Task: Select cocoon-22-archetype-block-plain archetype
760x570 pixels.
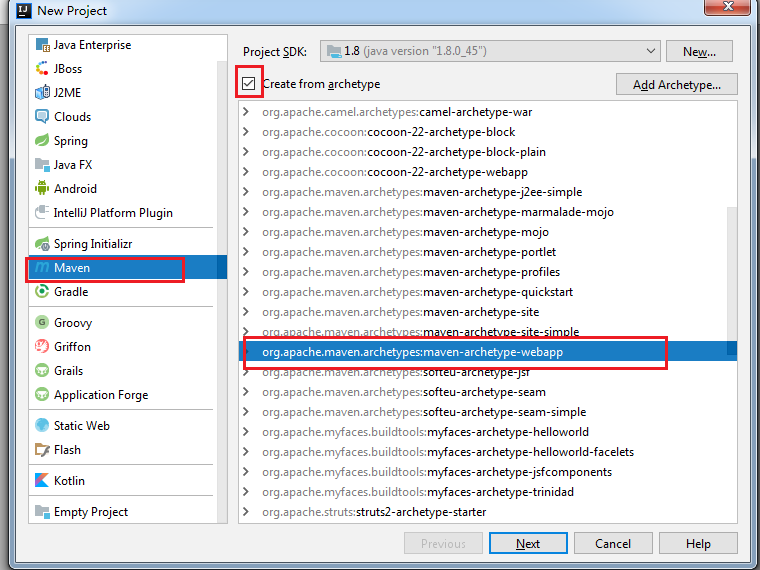Action: coord(488,152)
